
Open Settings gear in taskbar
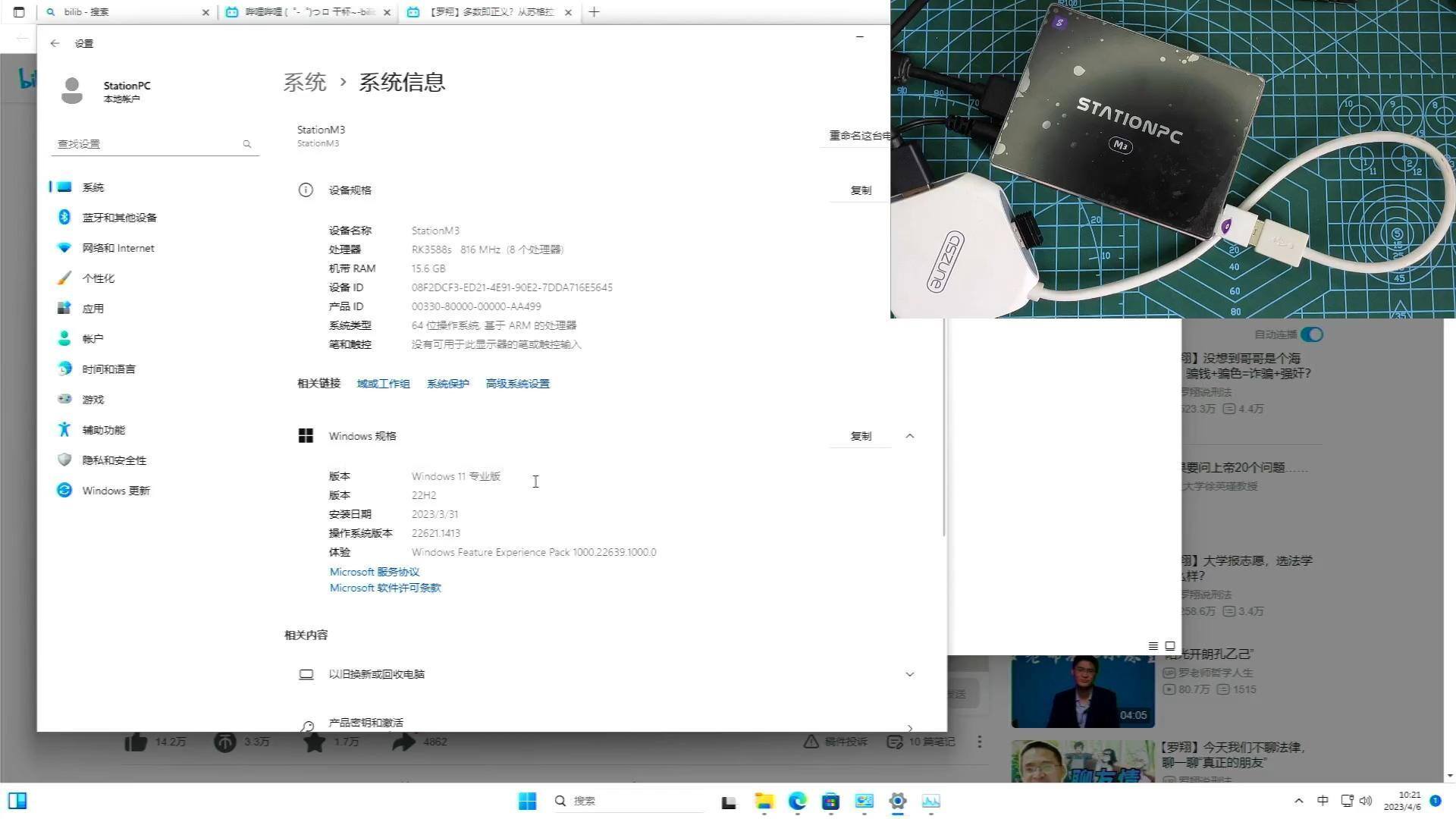coord(897,801)
